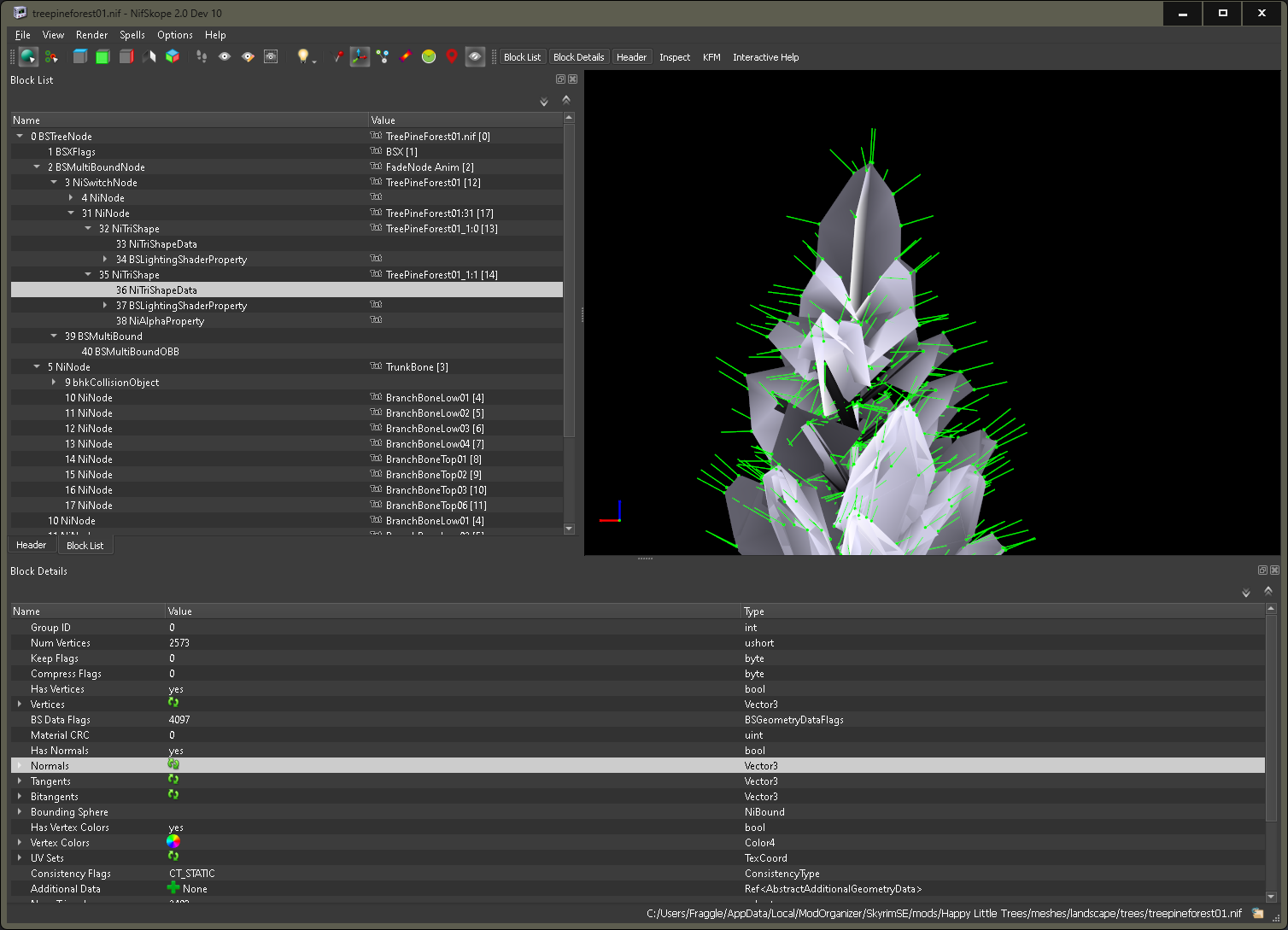
Task: Expand the 34 BSLightingShaderProperty node
Action: click(x=105, y=260)
